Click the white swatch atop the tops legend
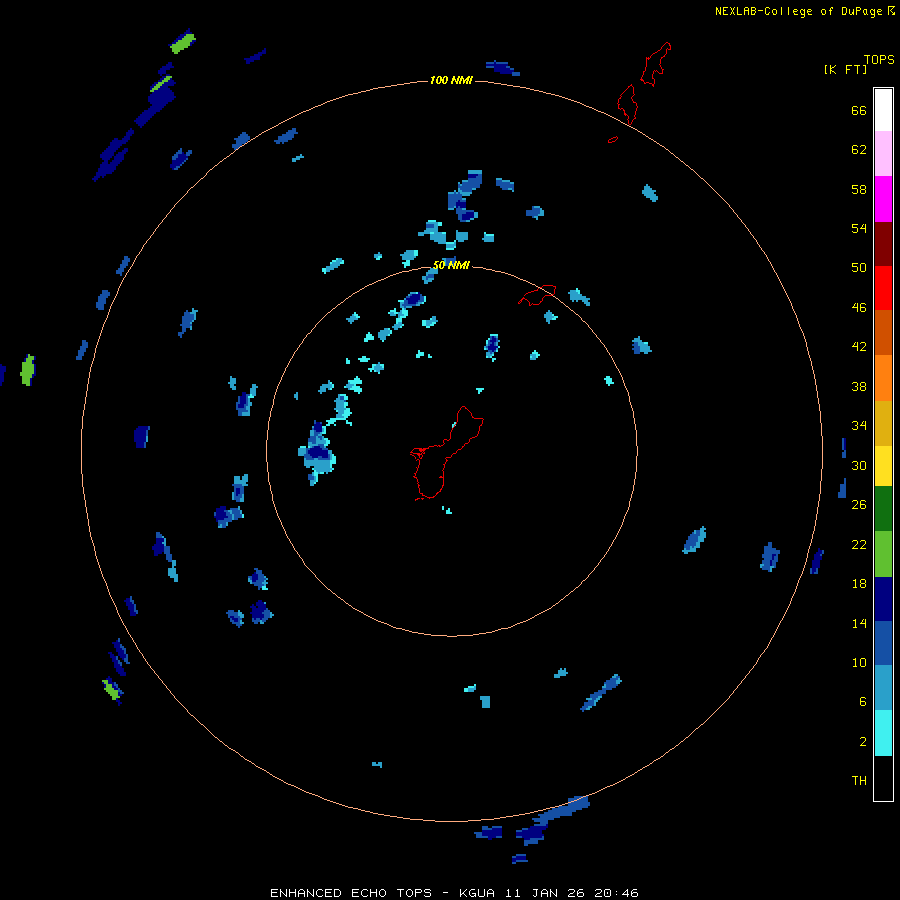Image resolution: width=900 pixels, height=900 pixels. pyautogui.click(x=883, y=110)
